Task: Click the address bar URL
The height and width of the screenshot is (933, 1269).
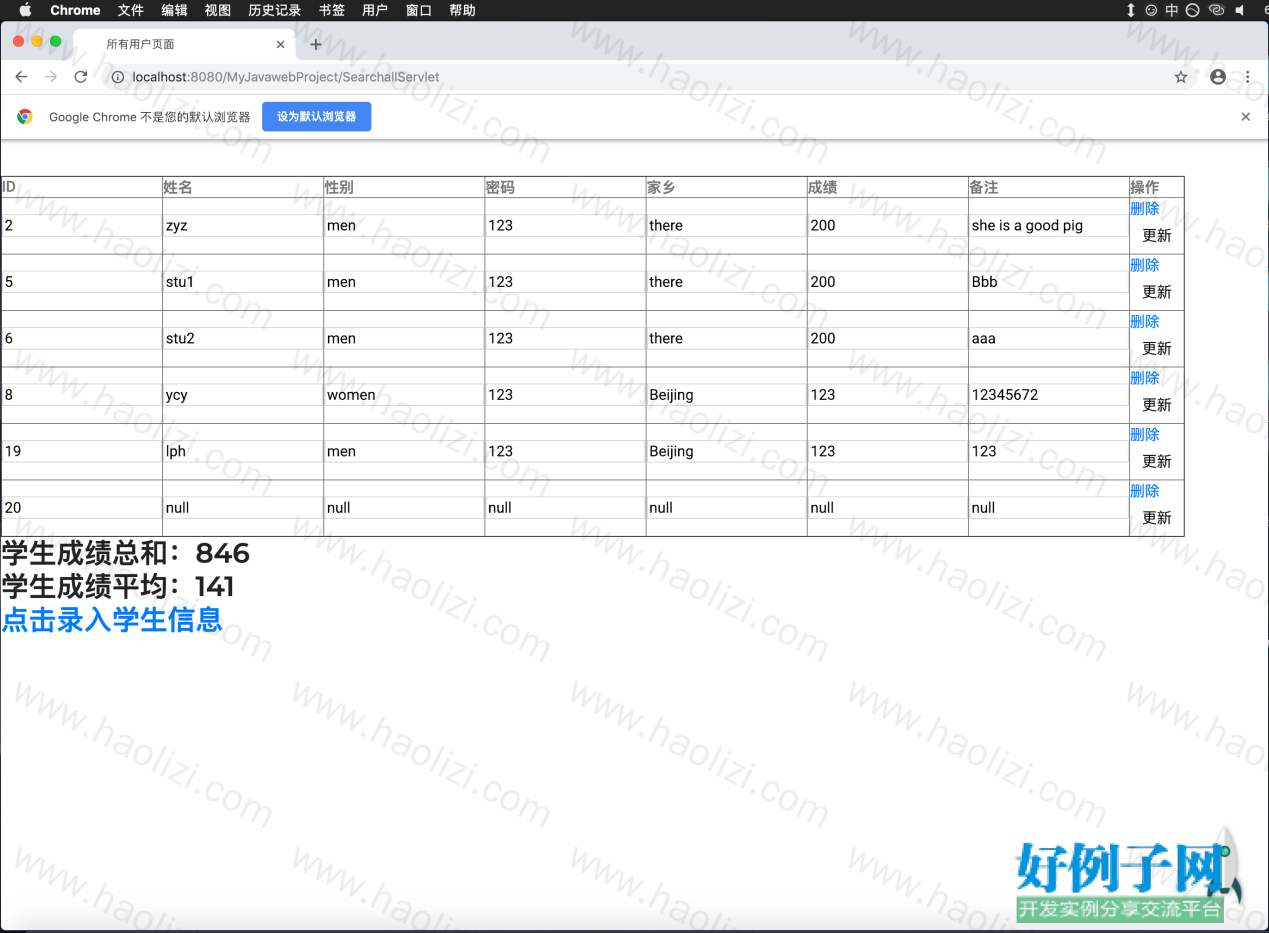Action: pos(286,77)
